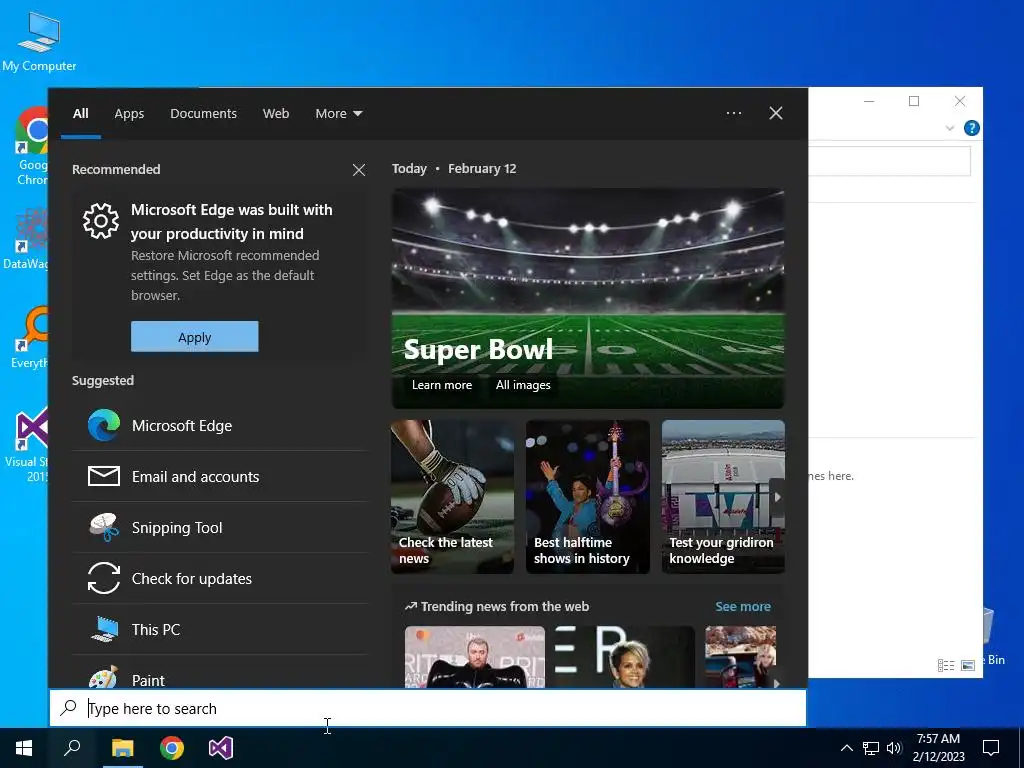1024x768 pixels.
Task: Open Email and accounts settings
Action: 219,477
